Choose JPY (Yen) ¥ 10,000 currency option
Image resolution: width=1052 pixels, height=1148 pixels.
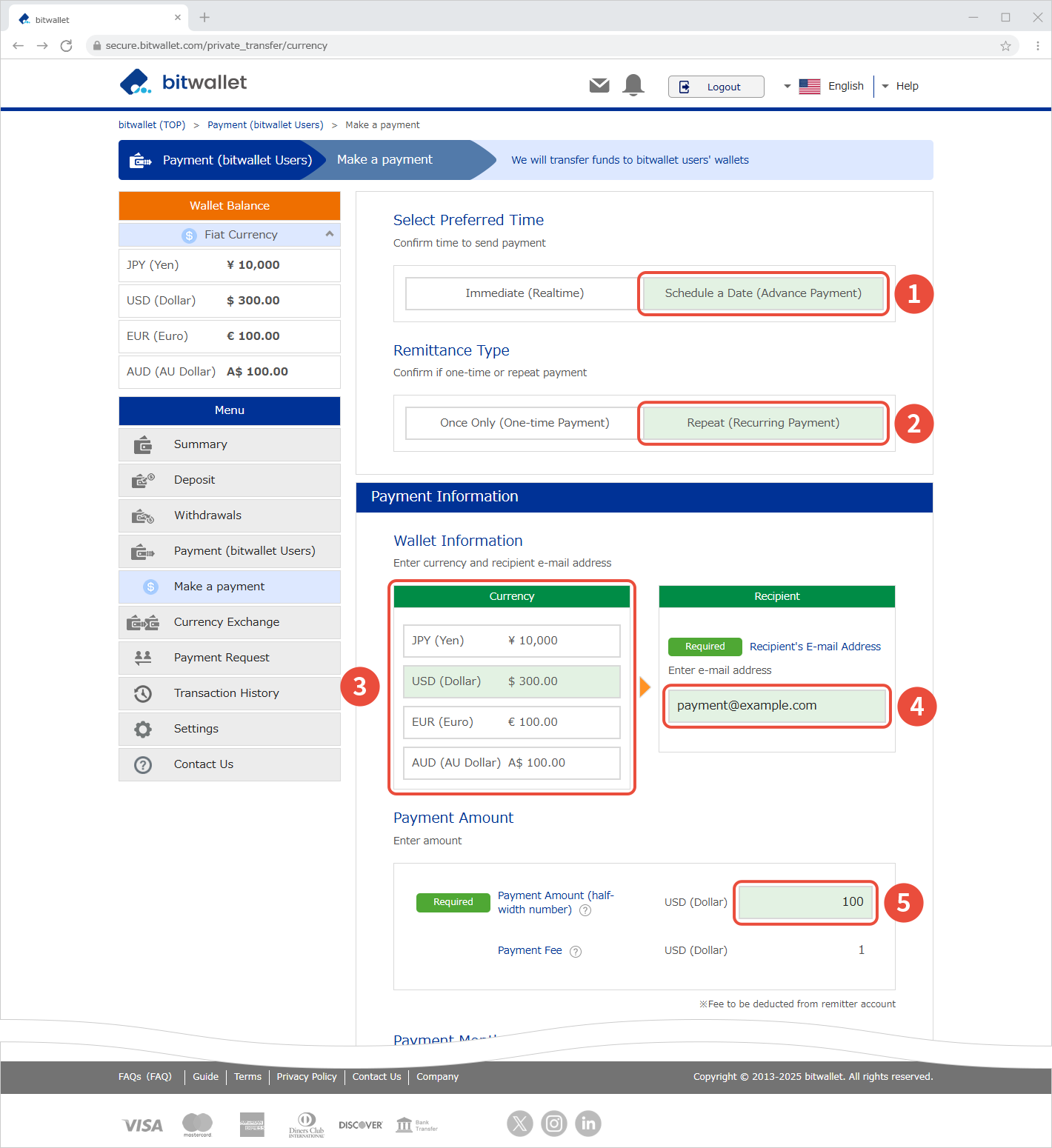click(512, 641)
